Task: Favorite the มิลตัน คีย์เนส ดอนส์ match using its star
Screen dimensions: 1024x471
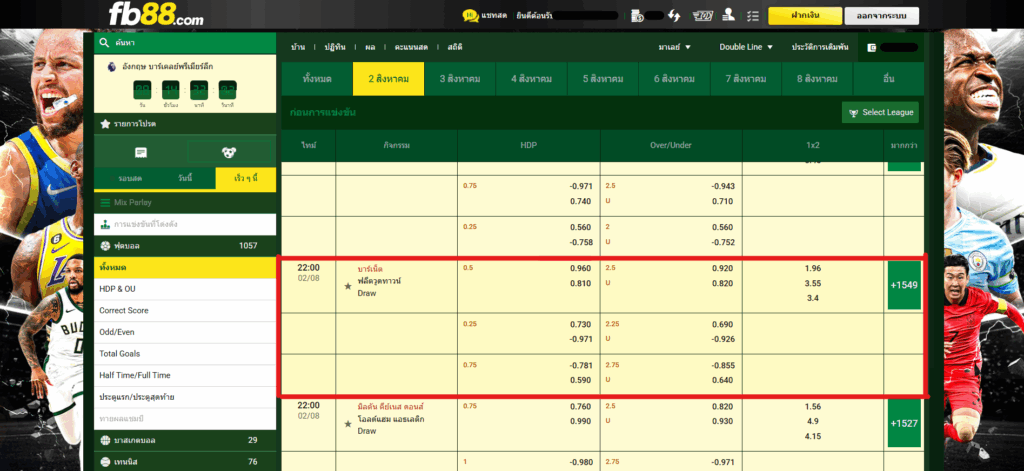Action: [348, 424]
